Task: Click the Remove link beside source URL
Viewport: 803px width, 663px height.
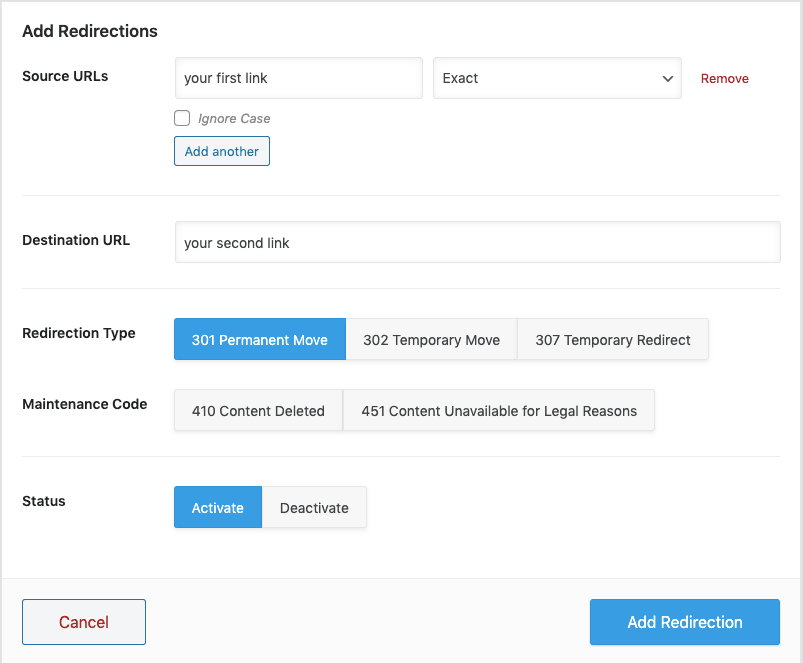Action: tap(724, 79)
